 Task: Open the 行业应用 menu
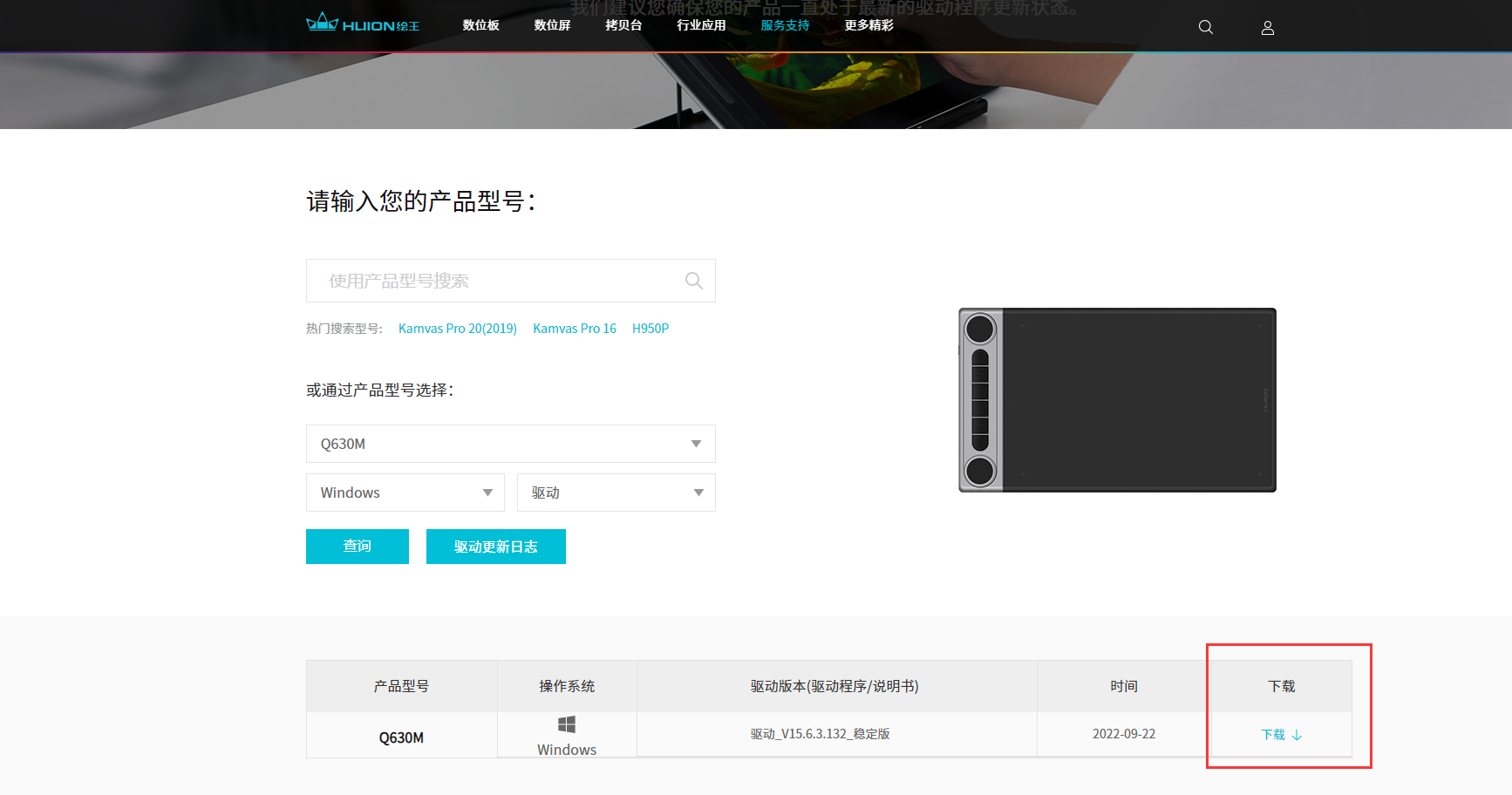click(702, 25)
